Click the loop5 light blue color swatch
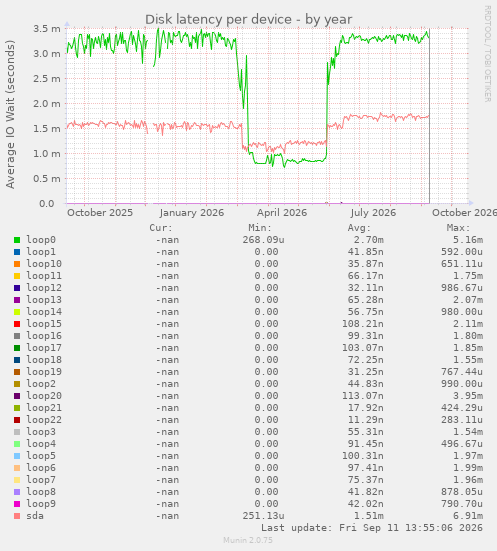The image size is (497, 551). tap(17, 456)
